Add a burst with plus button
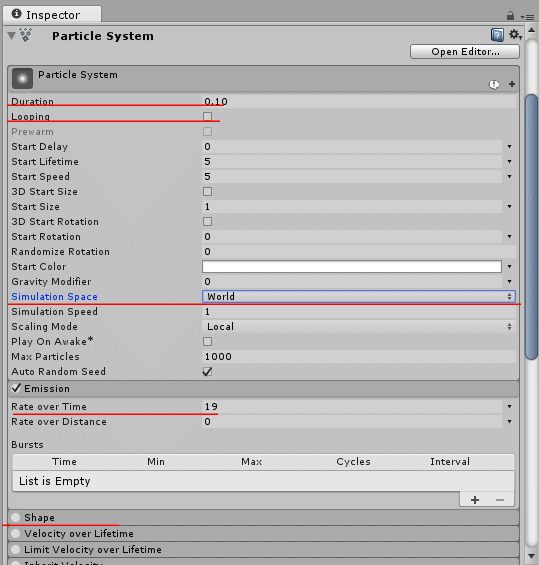Screen dimensions: 539x565 pyautogui.click(x=475, y=500)
